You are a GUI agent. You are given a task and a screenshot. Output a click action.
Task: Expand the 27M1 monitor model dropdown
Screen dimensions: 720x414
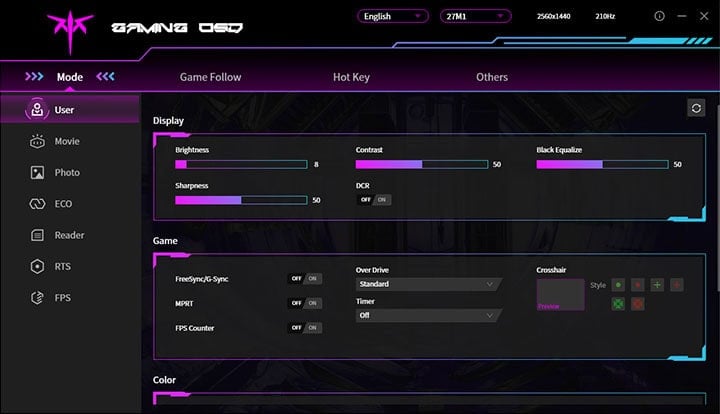[476, 17]
